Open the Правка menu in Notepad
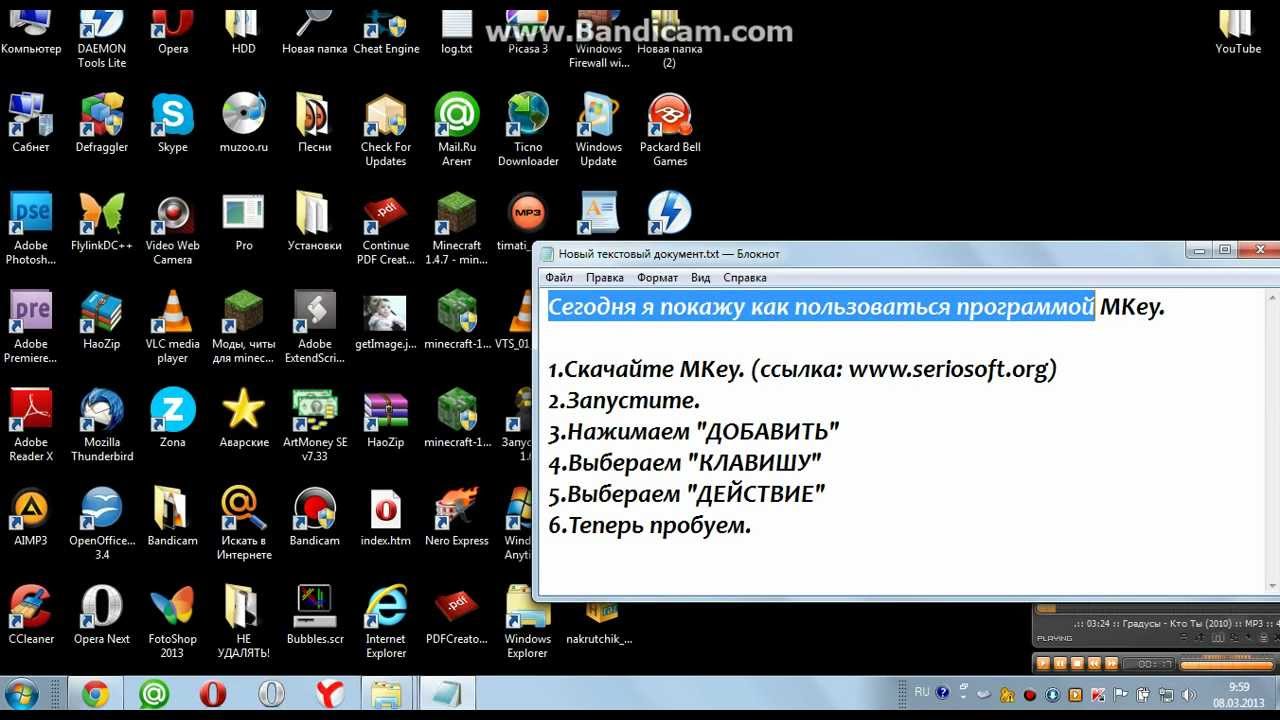This screenshot has width=1280, height=720. (x=605, y=278)
